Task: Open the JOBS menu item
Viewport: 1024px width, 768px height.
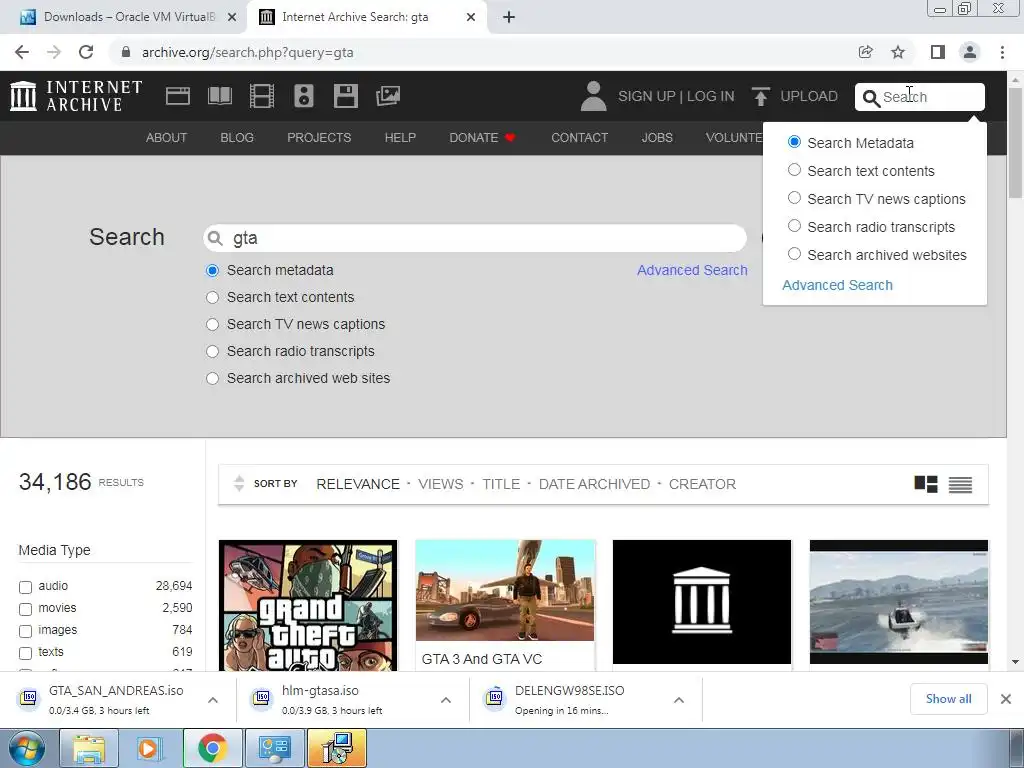Action: [x=657, y=138]
